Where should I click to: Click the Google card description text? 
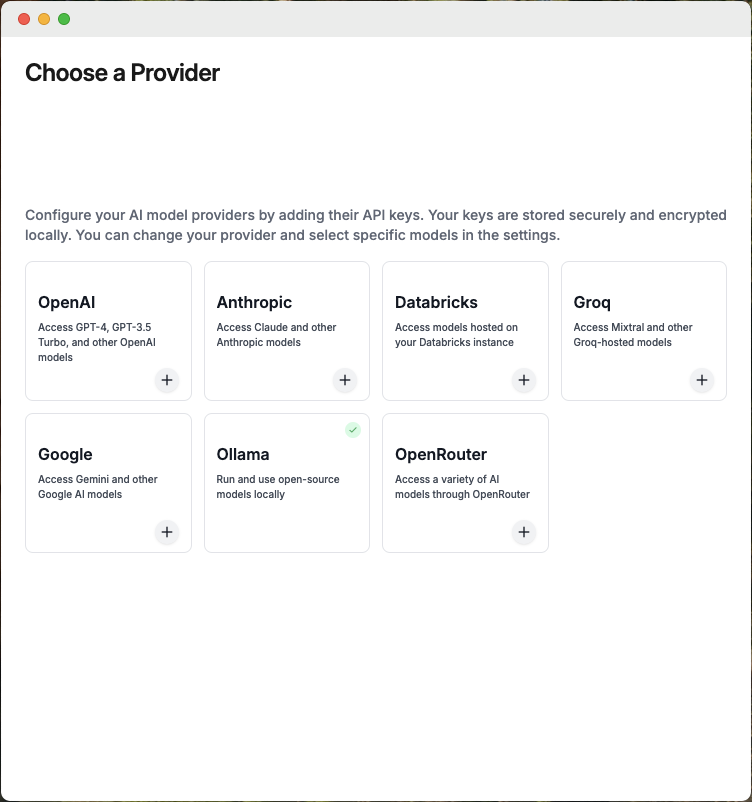pyautogui.click(x=97, y=487)
